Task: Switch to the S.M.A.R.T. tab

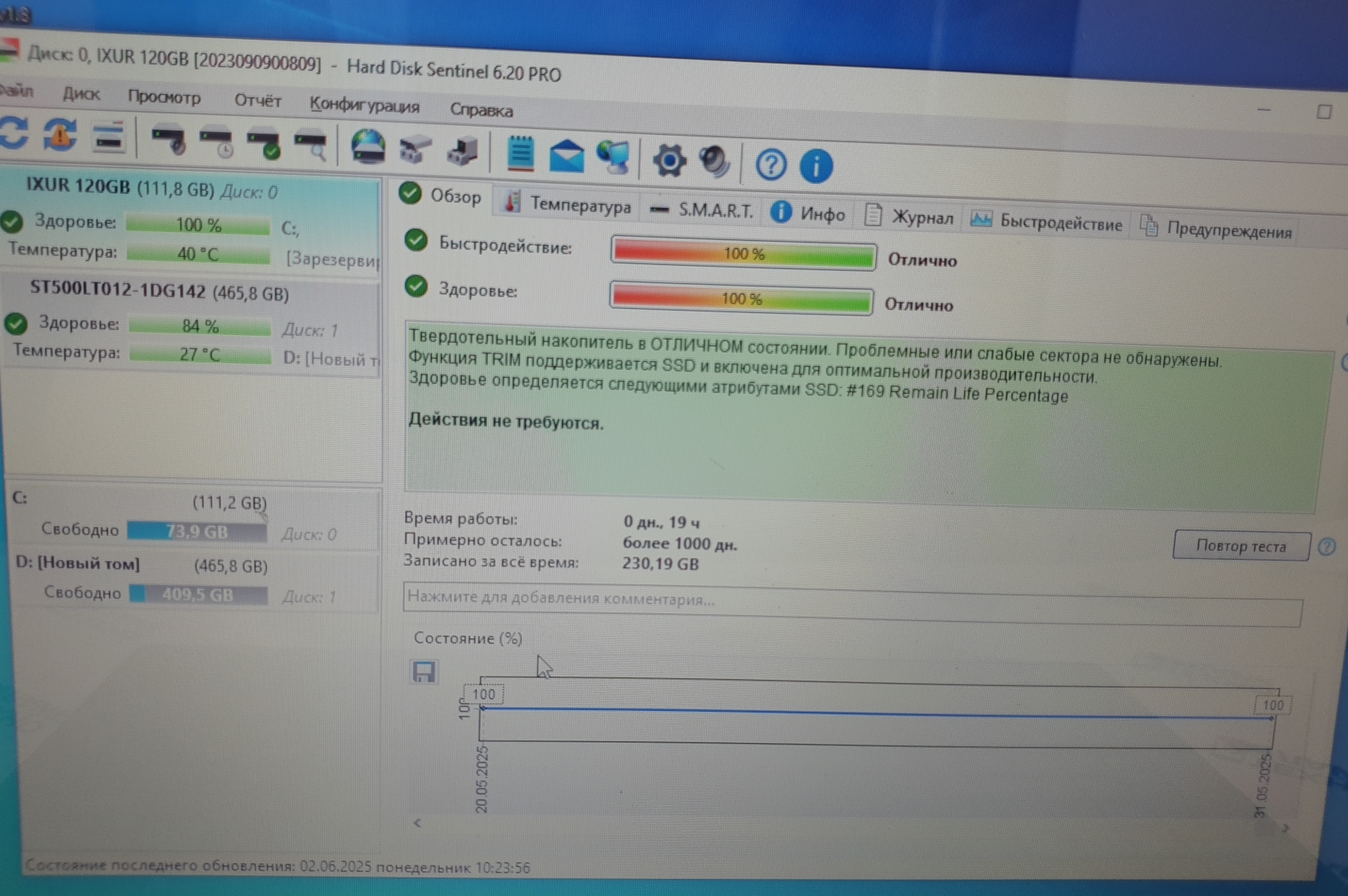Action: [x=702, y=210]
